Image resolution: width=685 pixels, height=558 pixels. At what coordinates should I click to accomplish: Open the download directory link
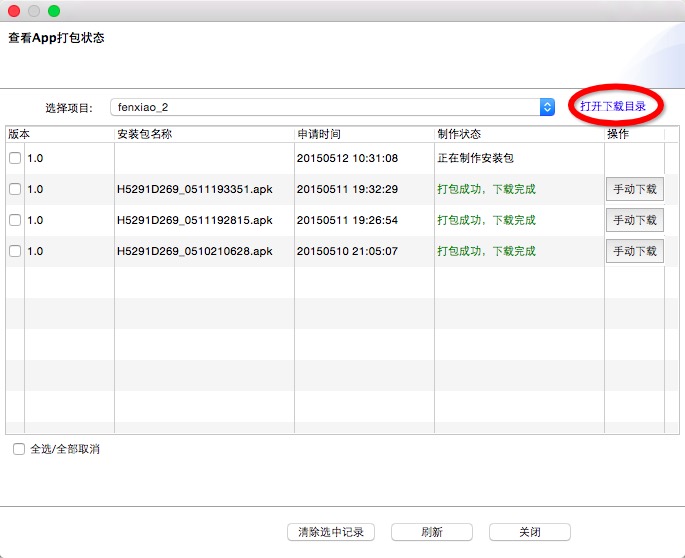pyautogui.click(x=612, y=106)
